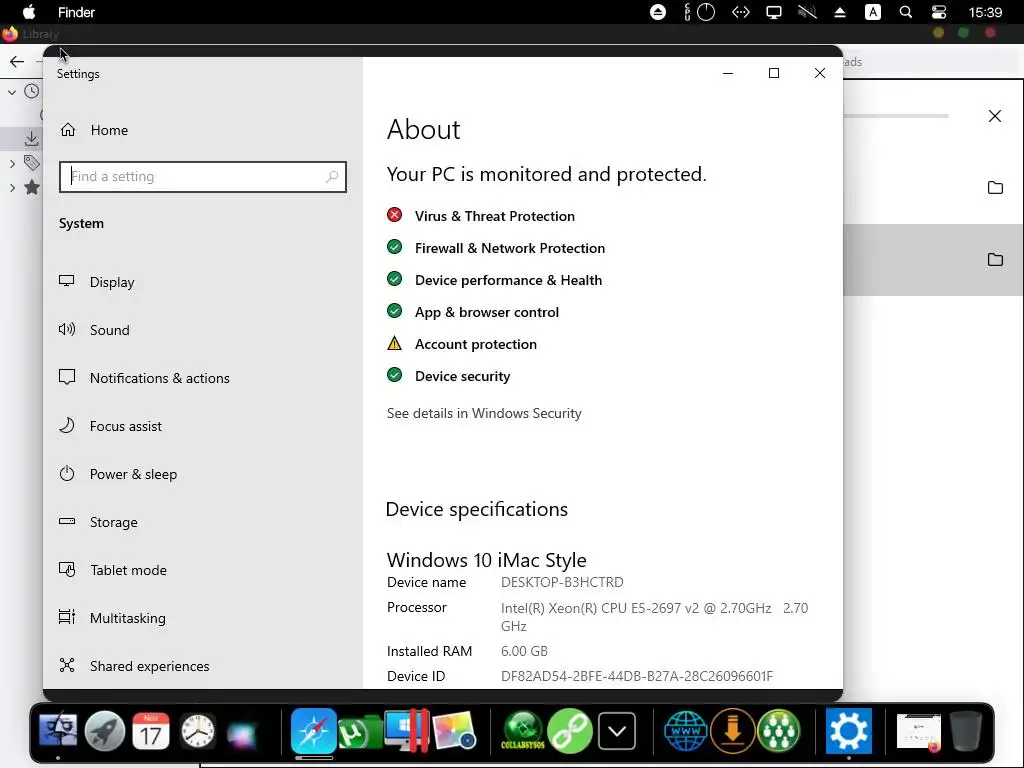Open Spotlight search in menu bar

point(905,12)
